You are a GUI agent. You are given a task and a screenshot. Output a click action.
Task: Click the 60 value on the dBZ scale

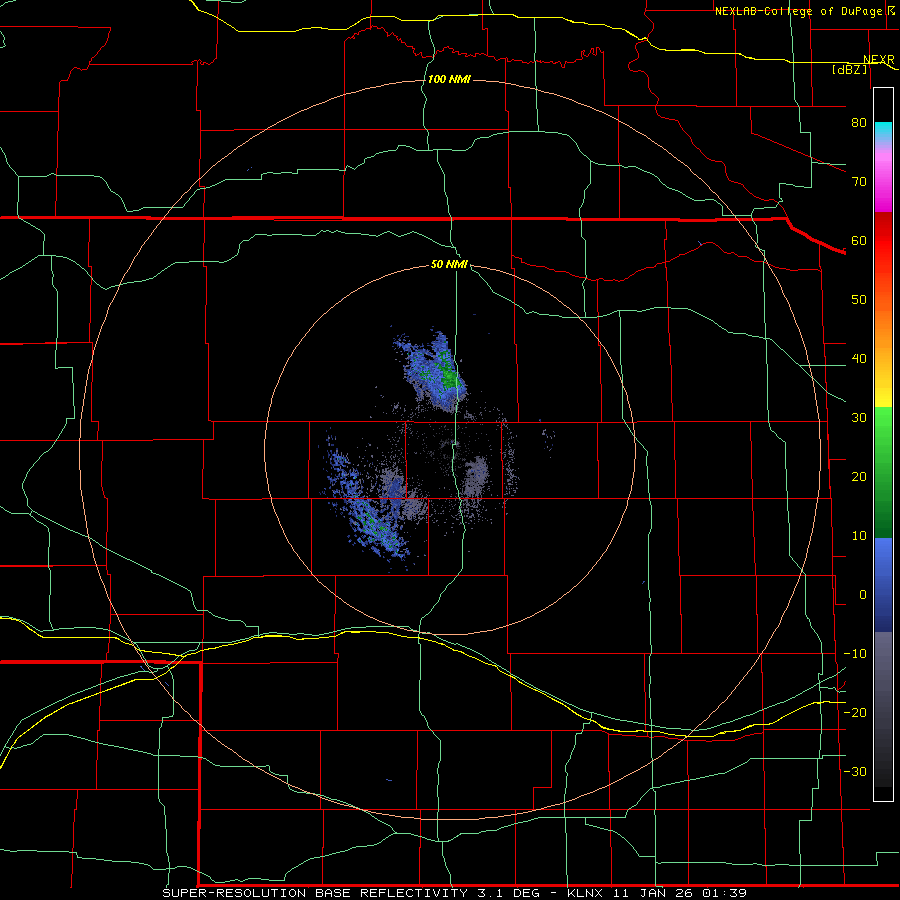pyautogui.click(x=859, y=240)
